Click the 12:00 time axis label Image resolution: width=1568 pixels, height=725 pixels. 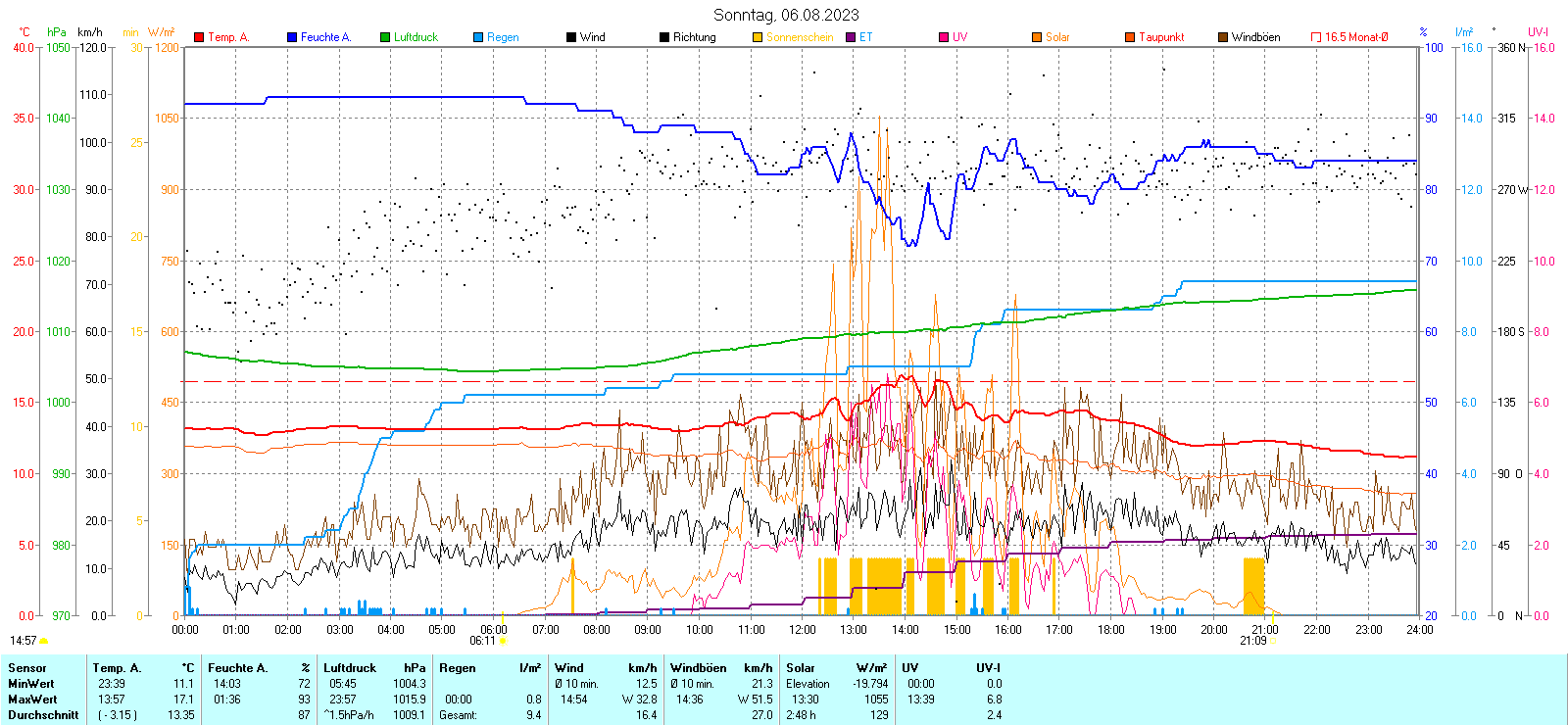coord(803,629)
